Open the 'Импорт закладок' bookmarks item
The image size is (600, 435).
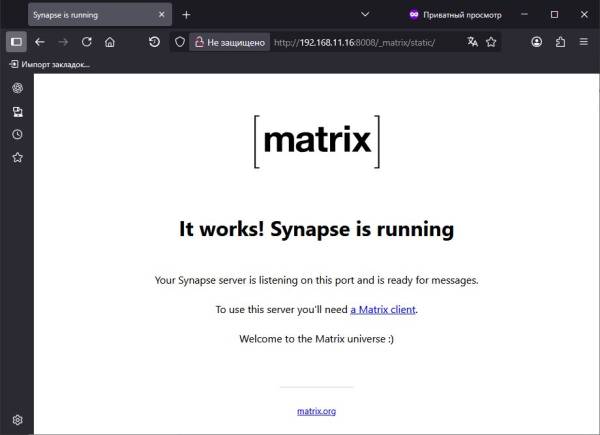pyautogui.click(x=50, y=64)
